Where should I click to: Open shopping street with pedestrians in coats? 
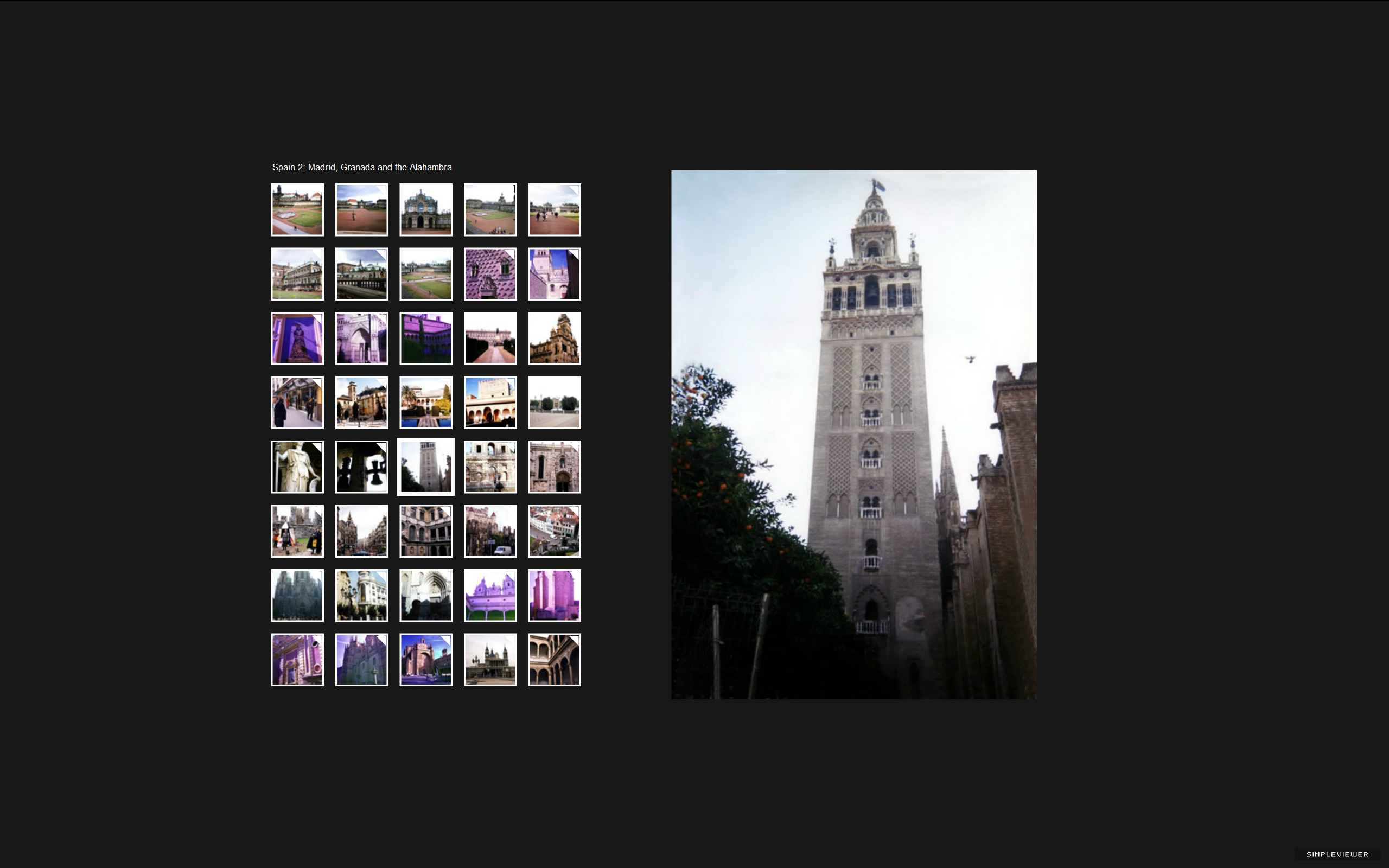(297, 403)
